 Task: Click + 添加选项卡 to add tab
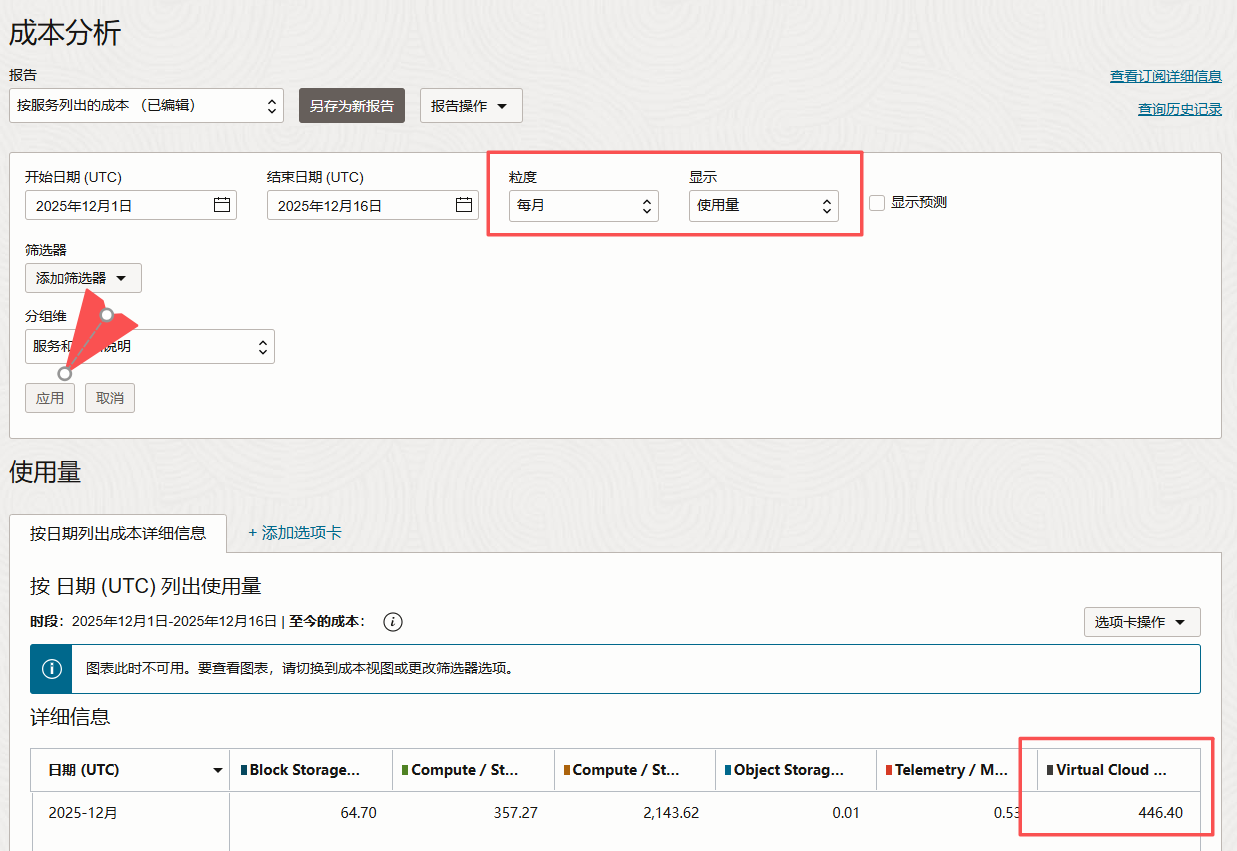point(295,533)
